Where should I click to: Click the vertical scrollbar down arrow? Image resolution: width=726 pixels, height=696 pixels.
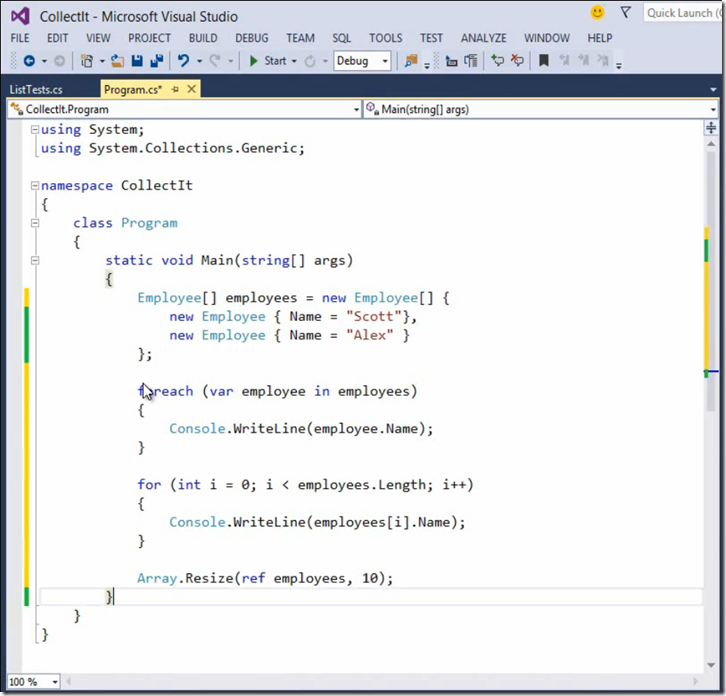711,665
